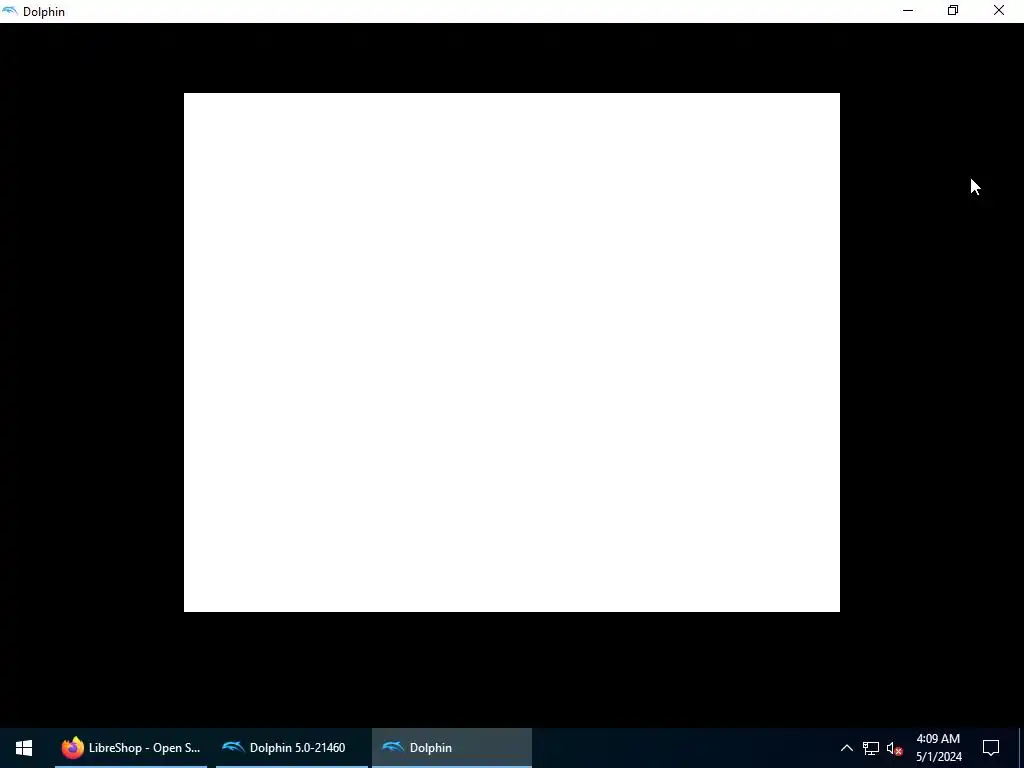Close the Dolphin render window
This screenshot has width=1024, height=768.
999,11
